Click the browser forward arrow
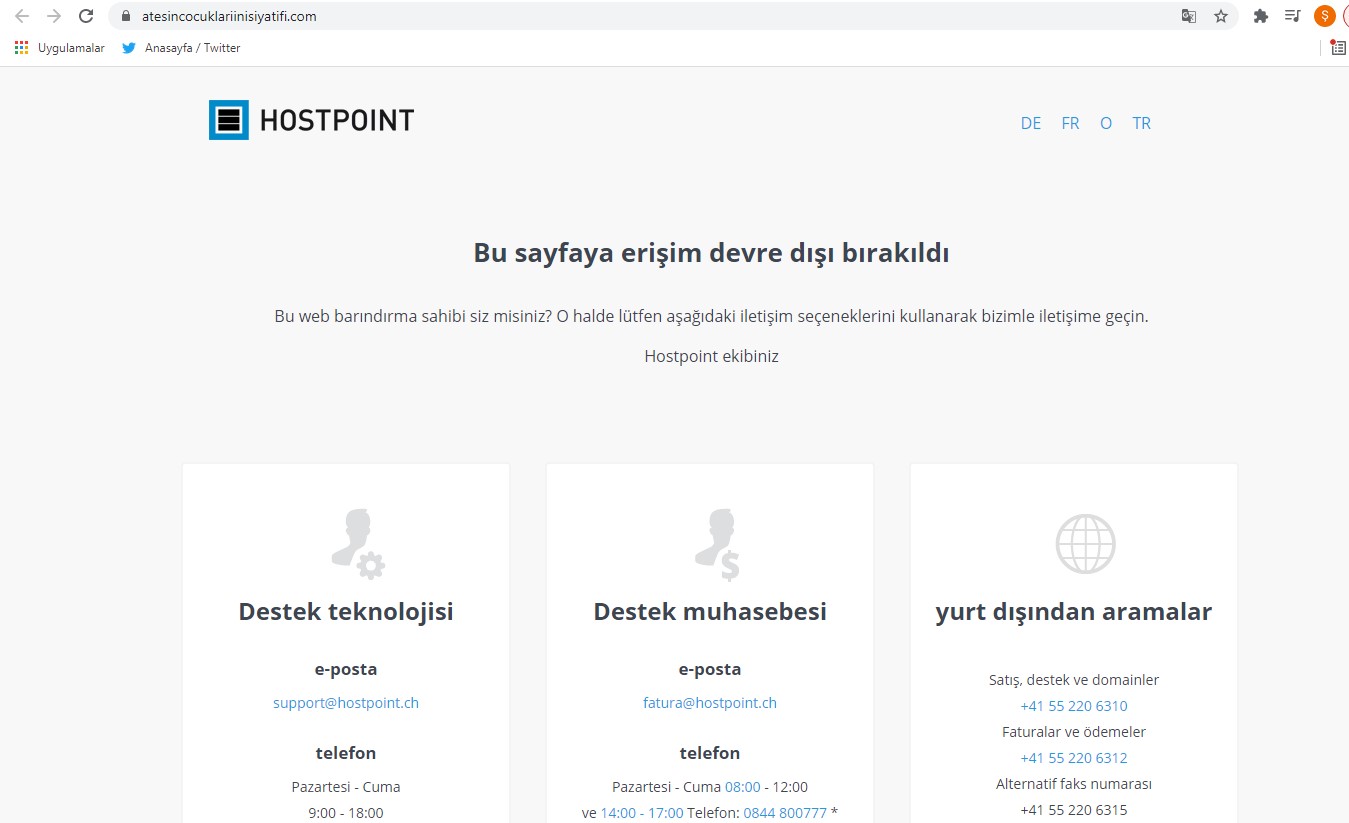This screenshot has height=823, width=1349. [x=54, y=16]
